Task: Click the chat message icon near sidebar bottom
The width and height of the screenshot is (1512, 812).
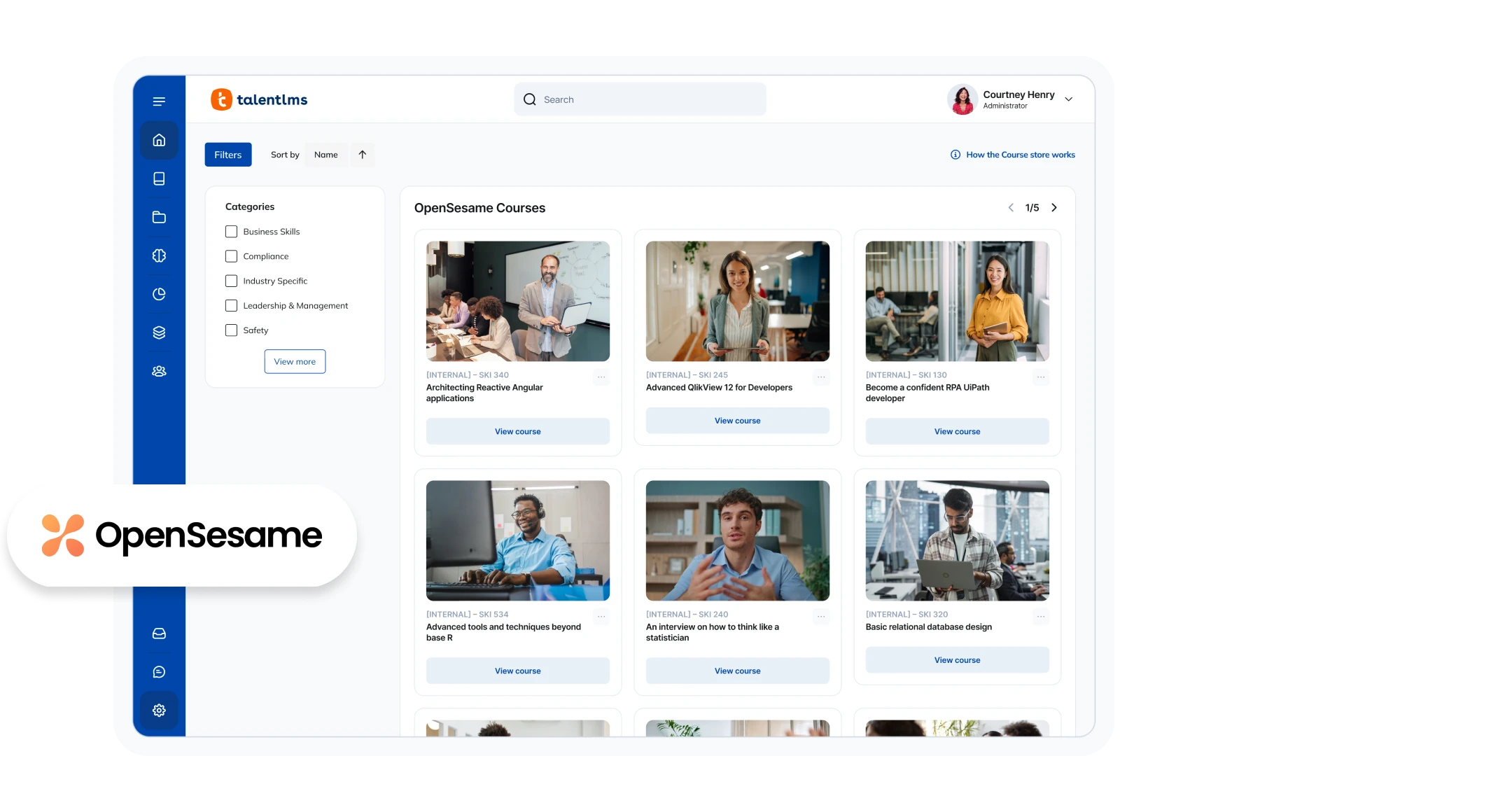Action: pyautogui.click(x=159, y=671)
